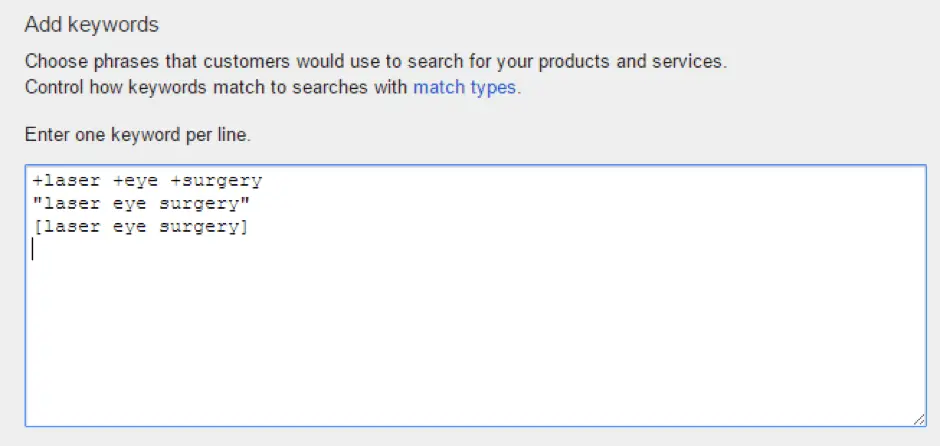
Task: Click the word eye in the bracketed line
Action: click(x=129, y=228)
